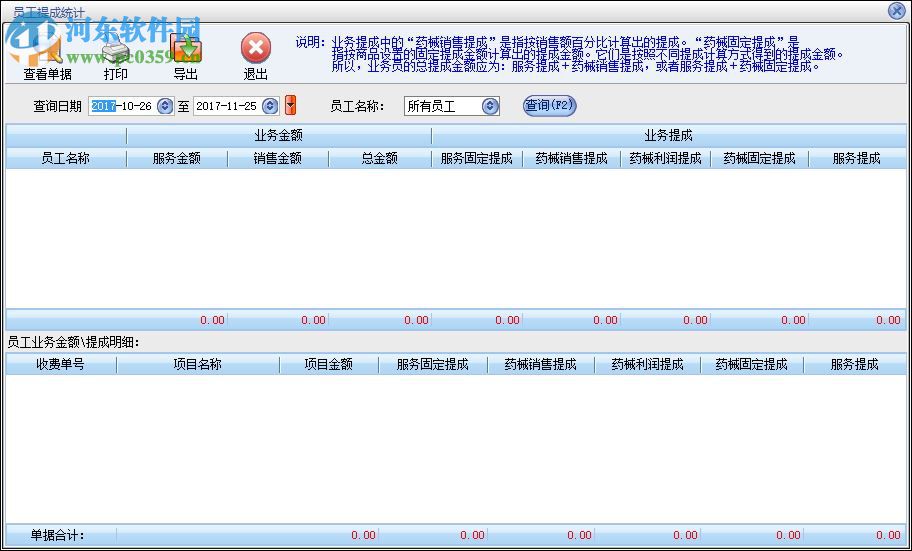Click the red 退出 exit icon
The height and width of the screenshot is (551, 912).
pos(256,48)
